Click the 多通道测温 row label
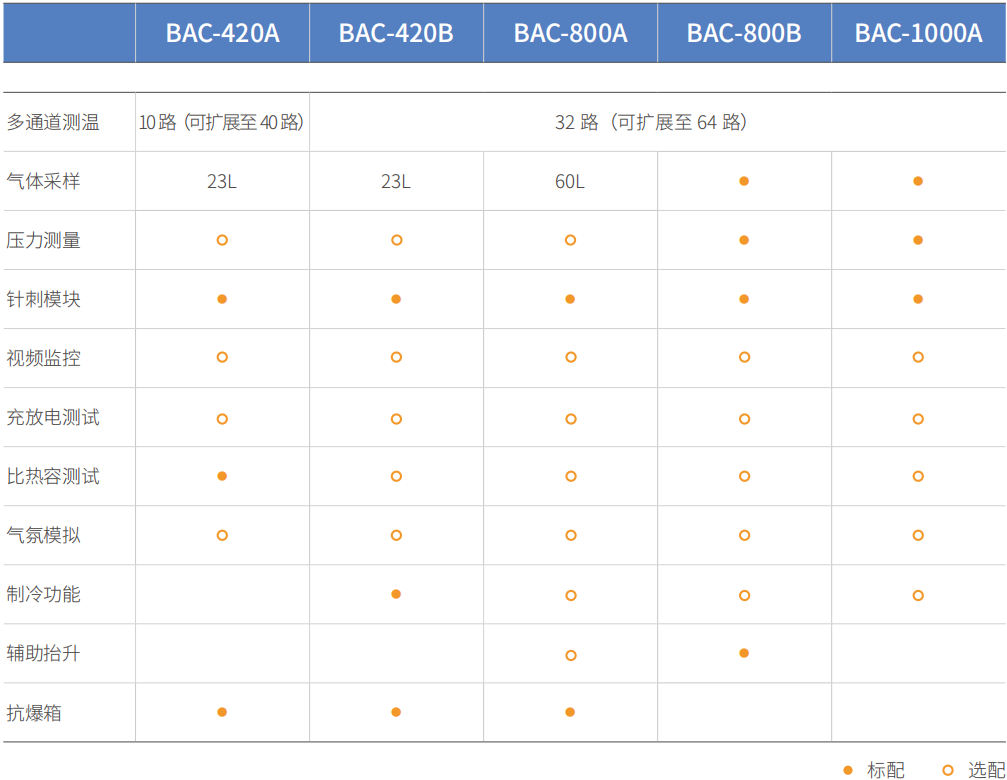This screenshot has height=780, width=1007. pos(53,123)
